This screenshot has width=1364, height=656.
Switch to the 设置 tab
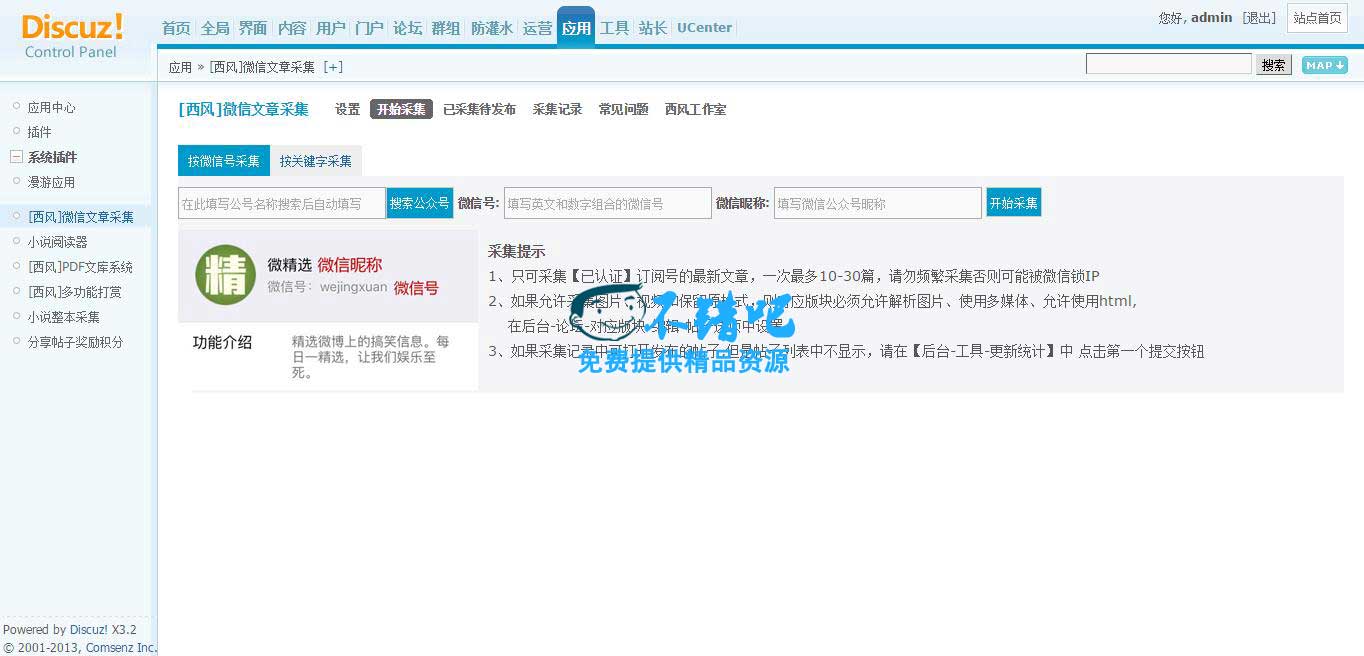click(x=347, y=109)
